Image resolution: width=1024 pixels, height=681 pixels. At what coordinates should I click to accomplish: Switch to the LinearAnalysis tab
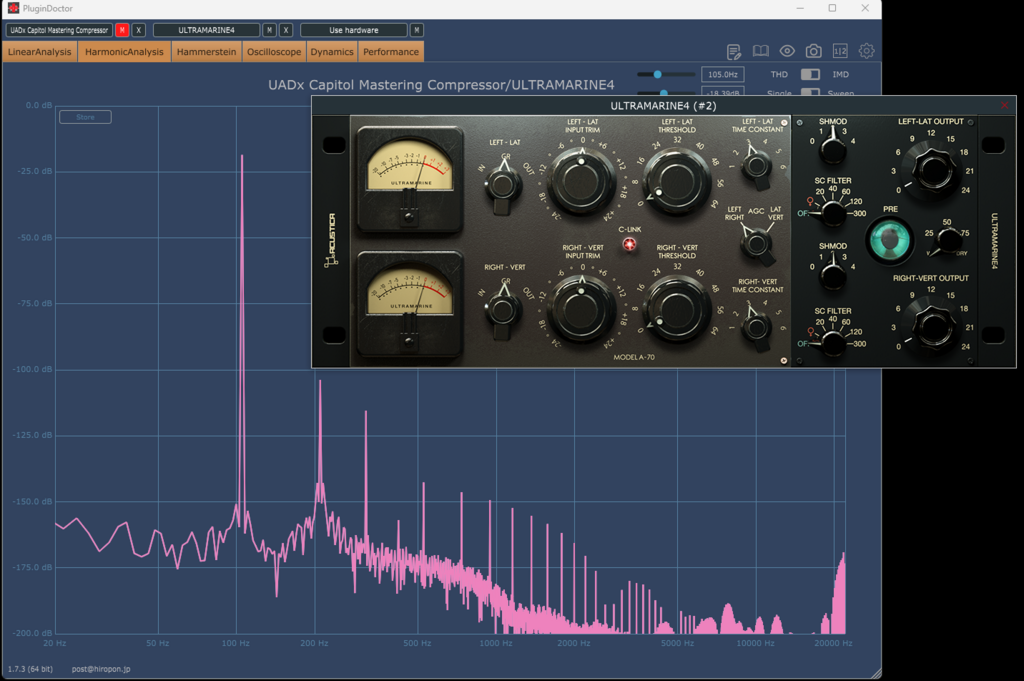tap(40, 52)
